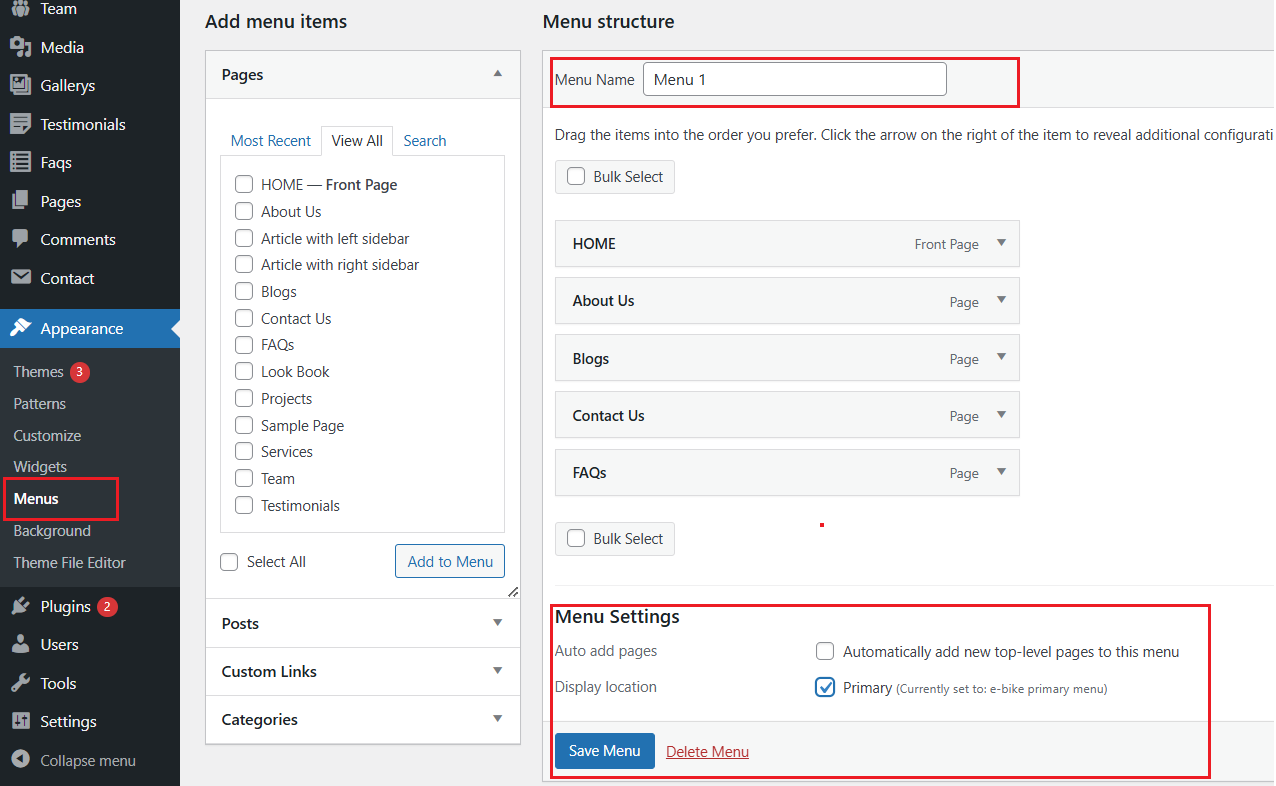Open Customize under Appearance
The image size is (1276, 786).
[x=47, y=435]
